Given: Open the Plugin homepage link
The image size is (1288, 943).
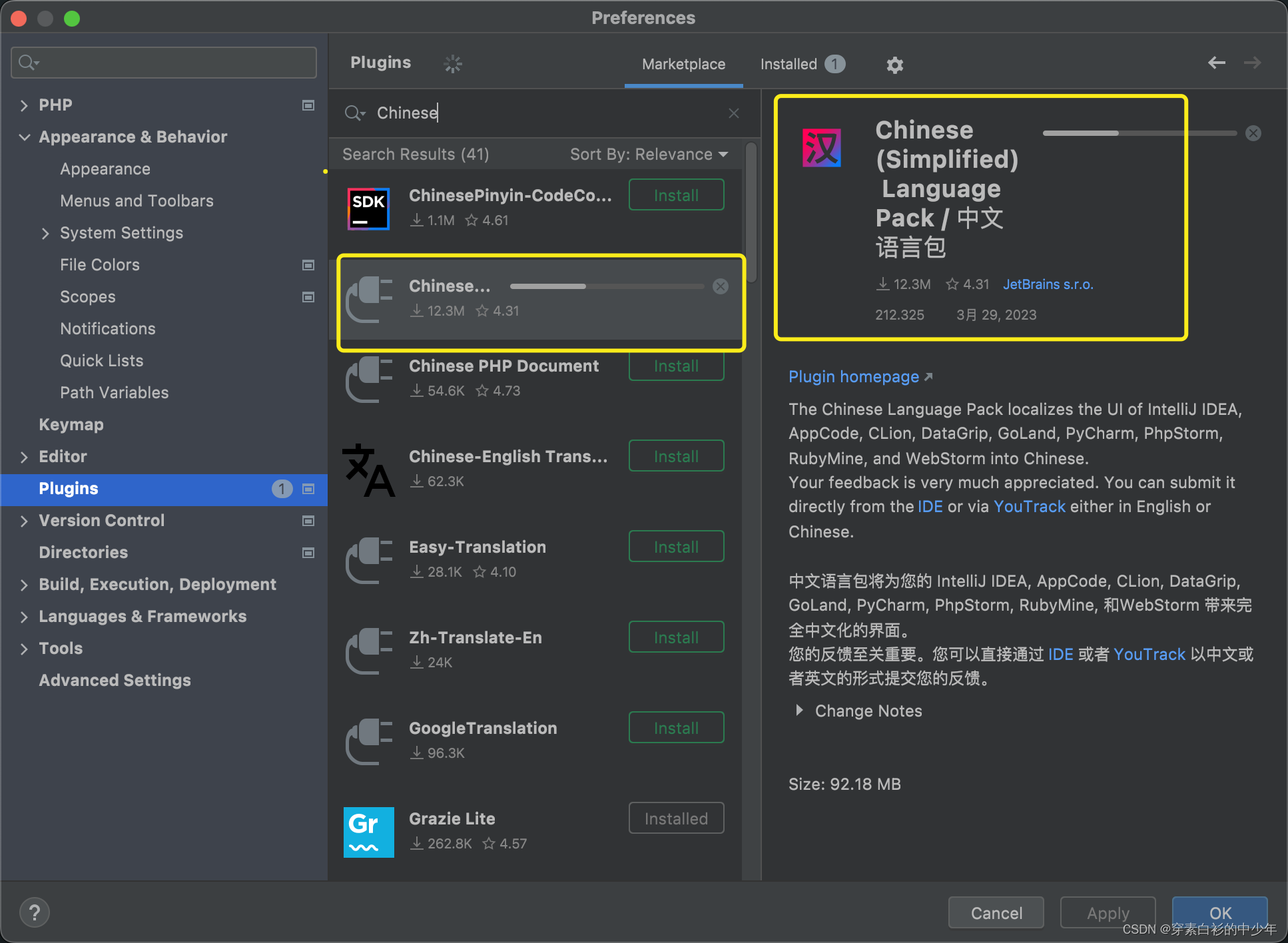Looking at the screenshot, I should pos(854,376).
